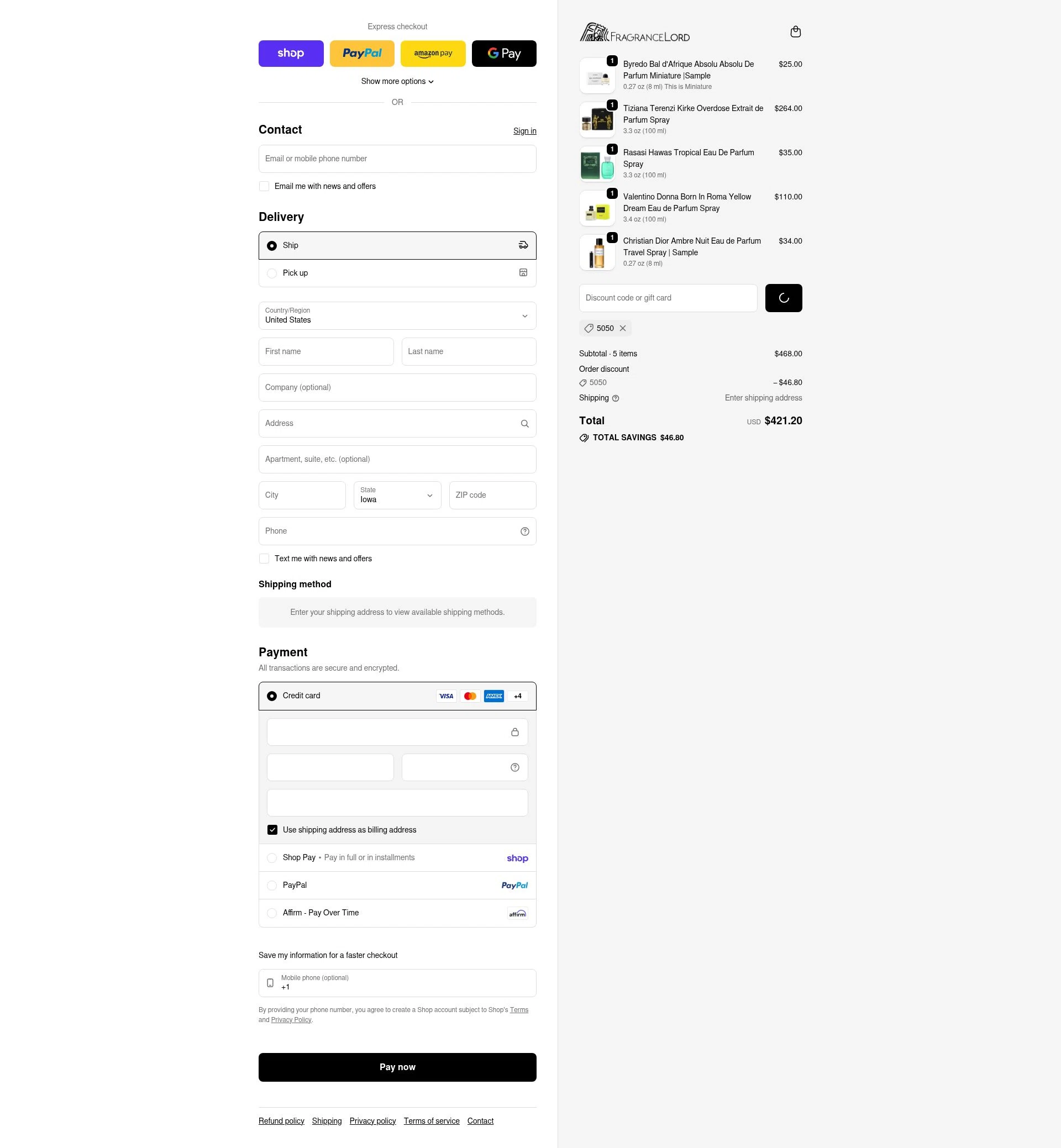The width and height of the screenshot is (1061, 1148).
Task: Click the card number lock icon
Action: tap(514, 732)
